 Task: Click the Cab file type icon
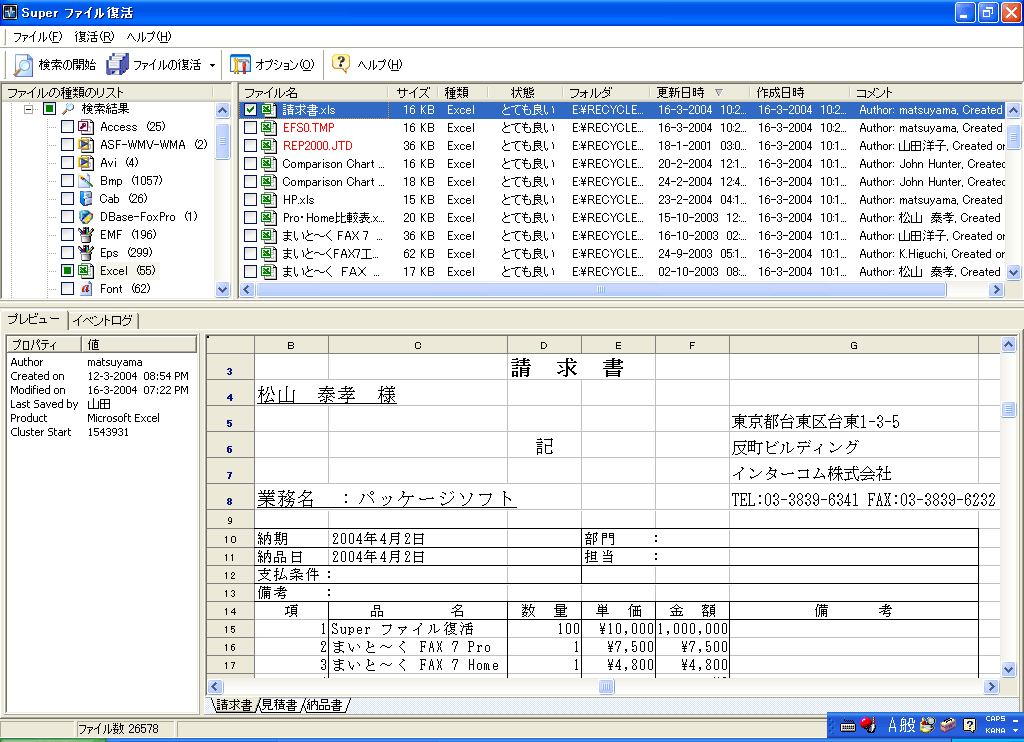(86, 199)
